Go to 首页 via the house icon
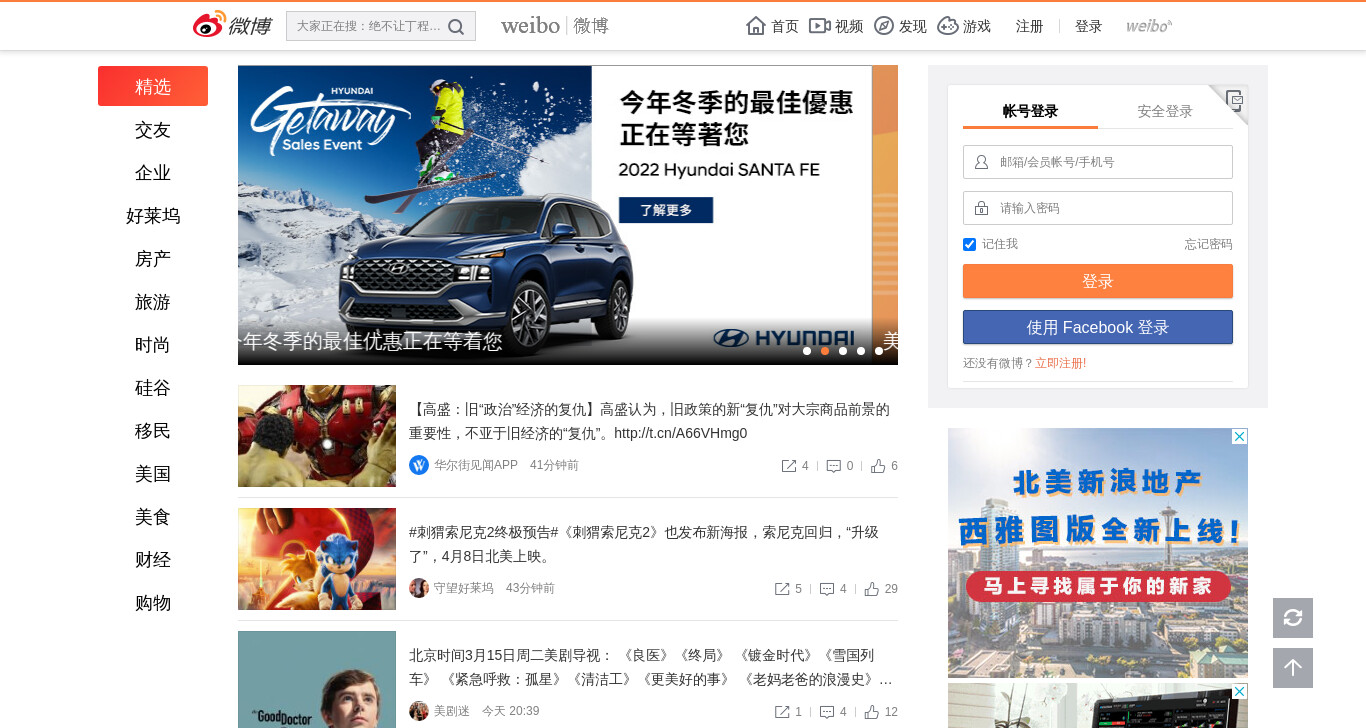 click(x=756, y=26)
